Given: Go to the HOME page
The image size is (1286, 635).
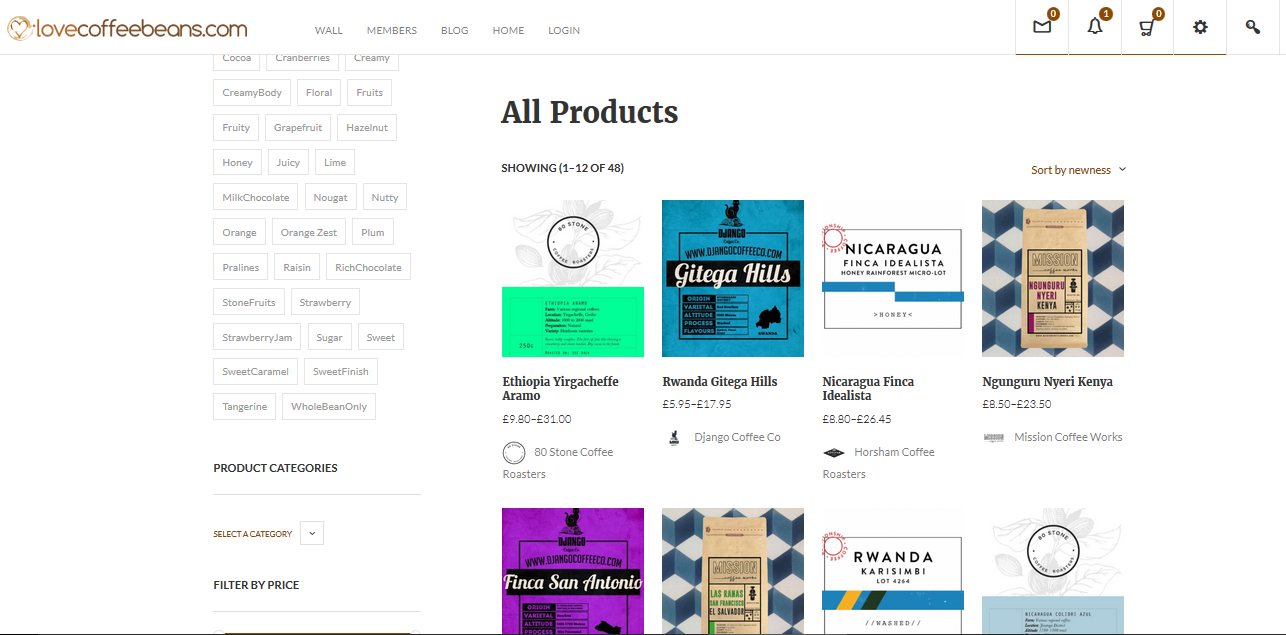Looking at the screenshot, I should pos(508,30).
